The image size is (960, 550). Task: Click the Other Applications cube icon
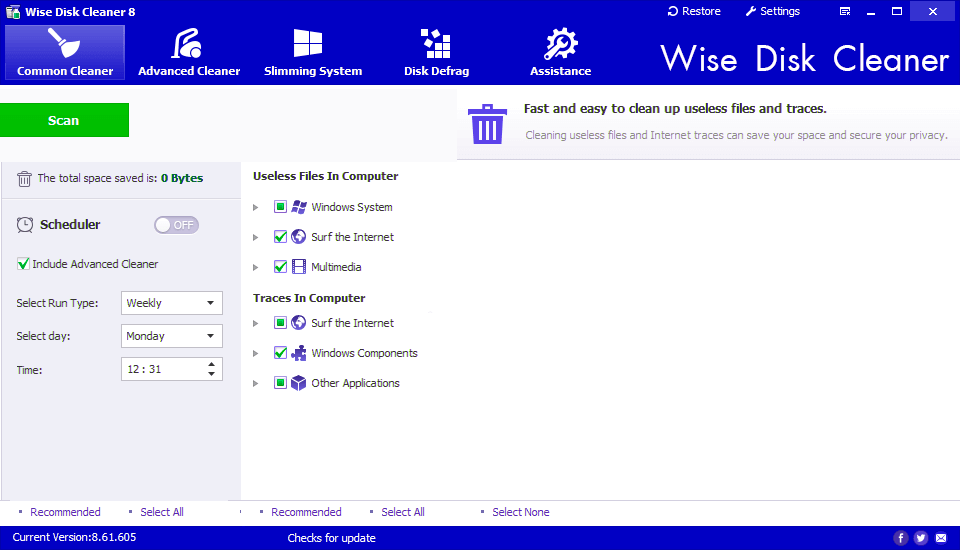[299, 383]
